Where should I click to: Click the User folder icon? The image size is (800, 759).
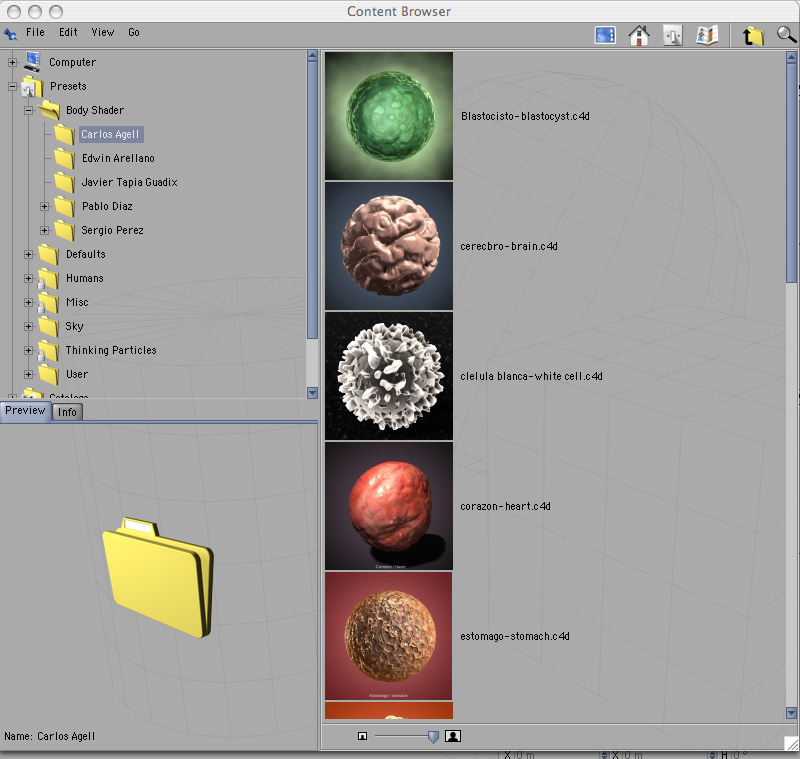coord(48,374)
